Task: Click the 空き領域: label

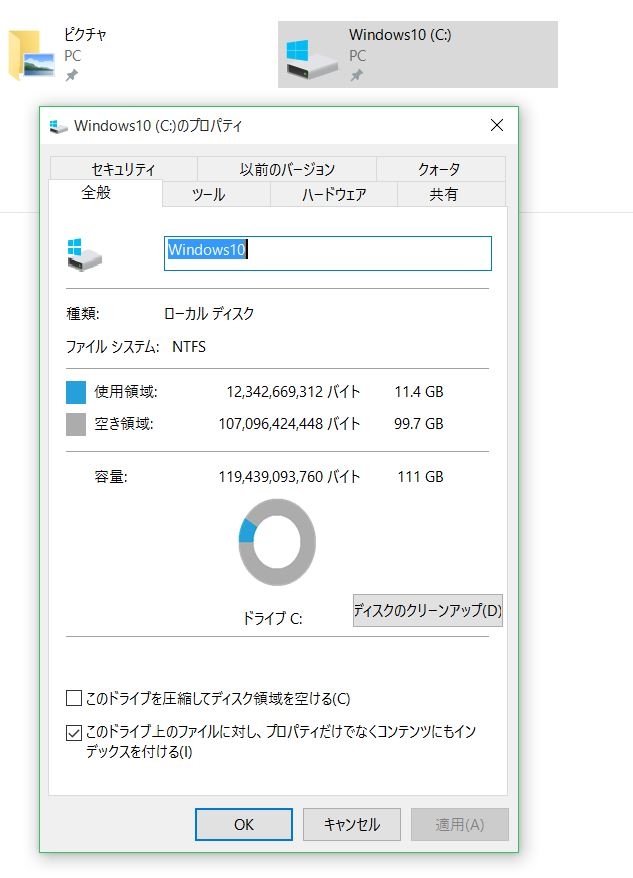Action: point(124,424)
